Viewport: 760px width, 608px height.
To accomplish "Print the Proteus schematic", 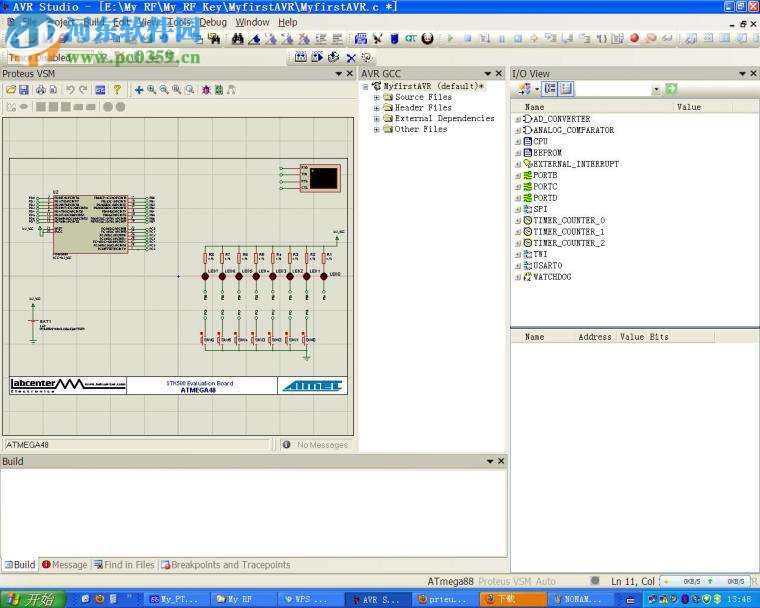I will [41, 90].
